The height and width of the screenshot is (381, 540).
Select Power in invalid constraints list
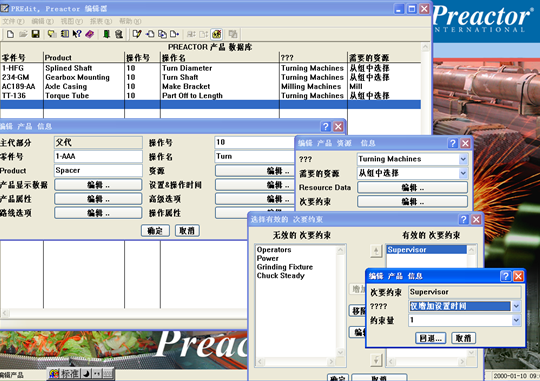click(268, 258)
